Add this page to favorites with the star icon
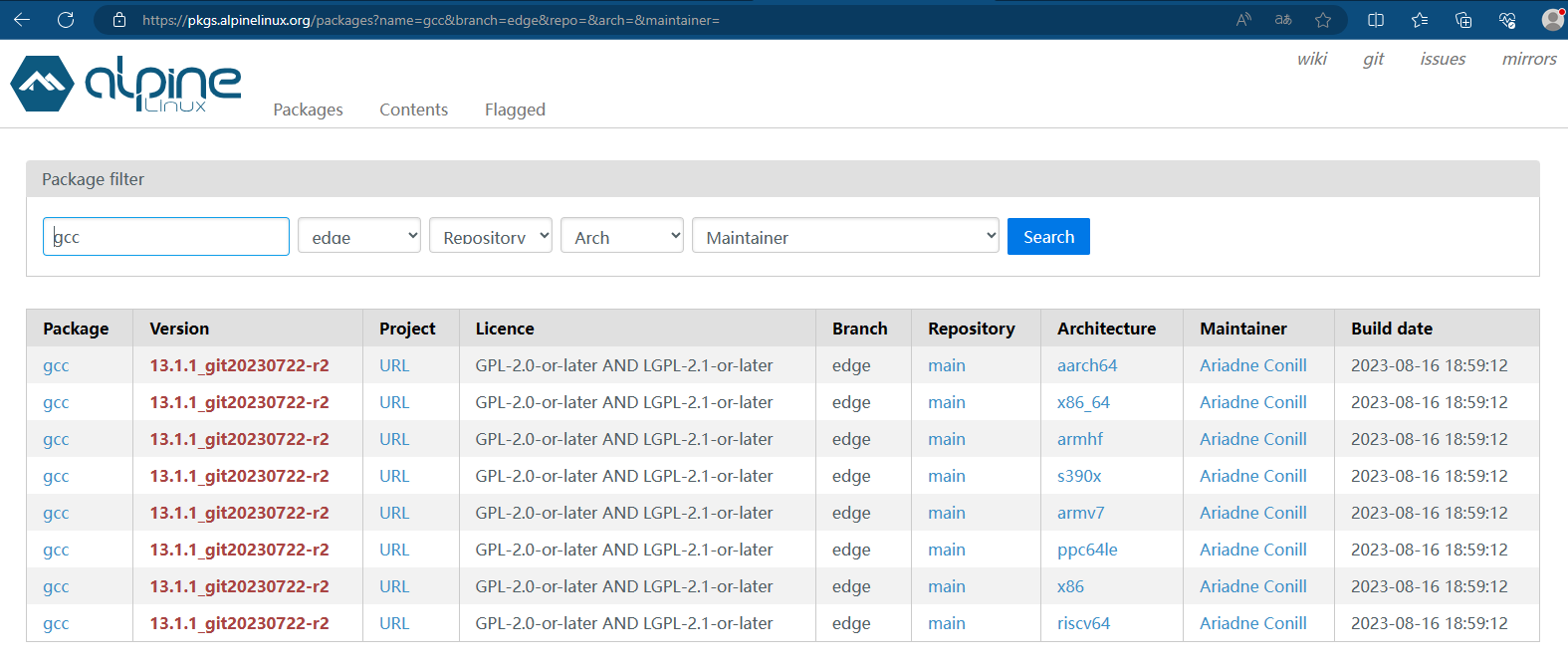Screen dimensions: 1568x664 click(x=1323, y=20)
